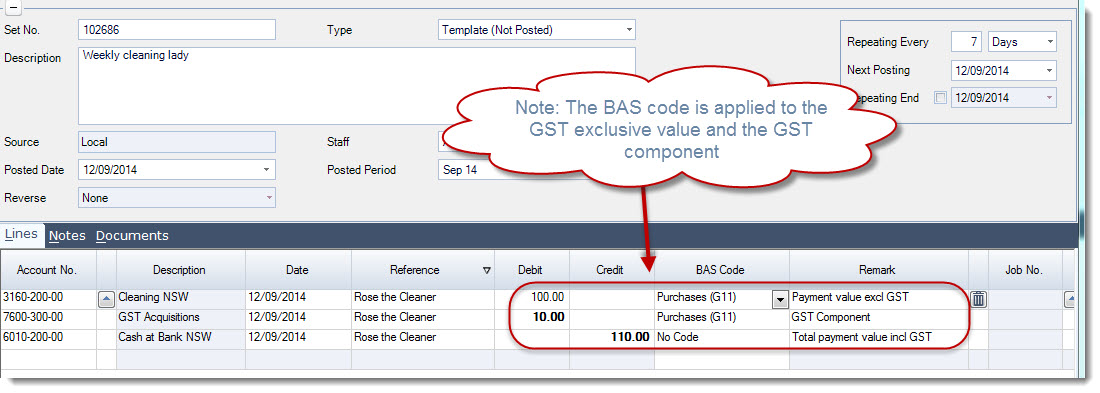1100x393 pixels.
Task: Click the Set No. field 102686
Action: (177, 30)
